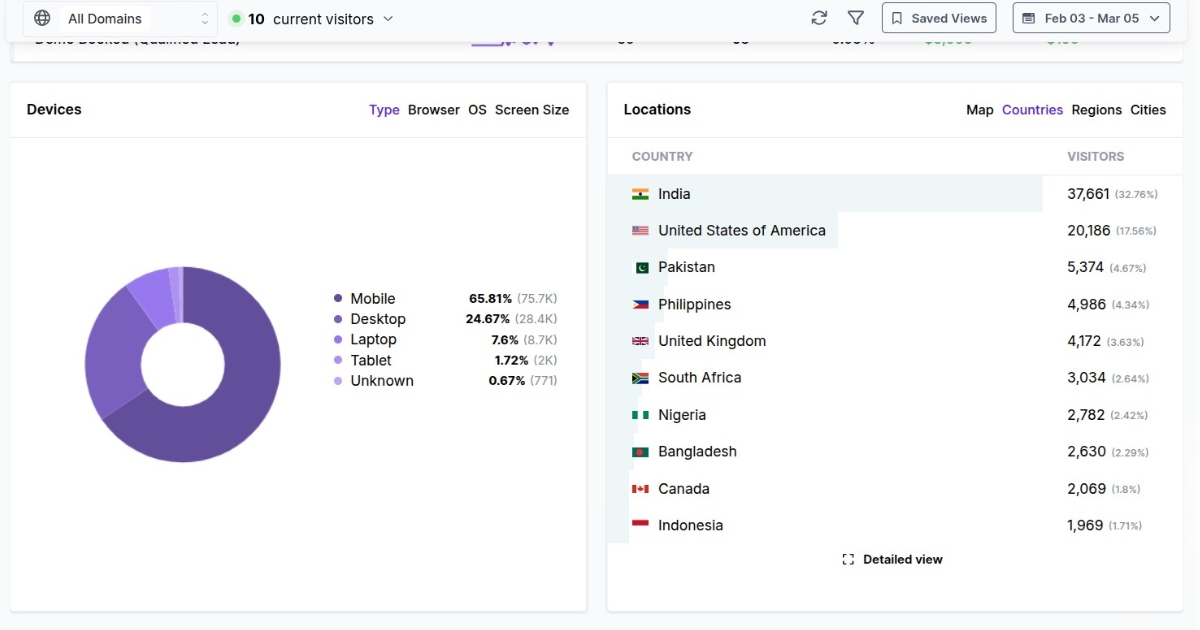
Task: Open the Saved Views panel
Action: (x=938, y=17)
